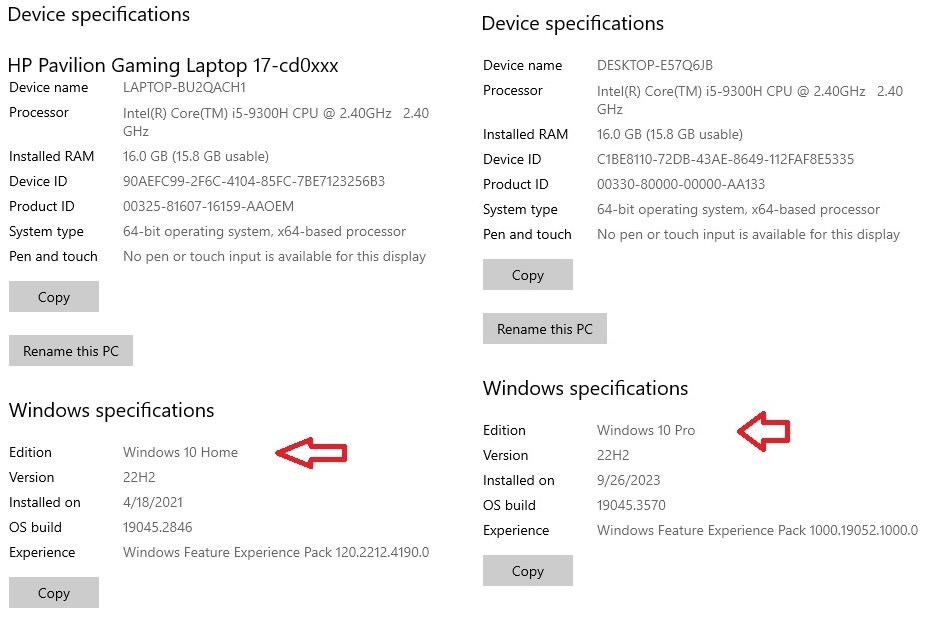
Task: Select Windows Feature Experience Pack 1000.19052.1000.0
Action: (757, 530)
